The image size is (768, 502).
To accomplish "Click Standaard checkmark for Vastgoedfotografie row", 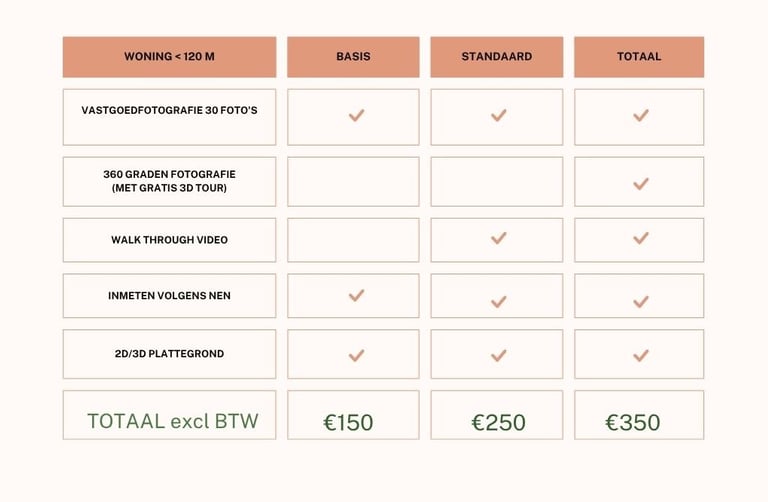I will tap(499, 115).
